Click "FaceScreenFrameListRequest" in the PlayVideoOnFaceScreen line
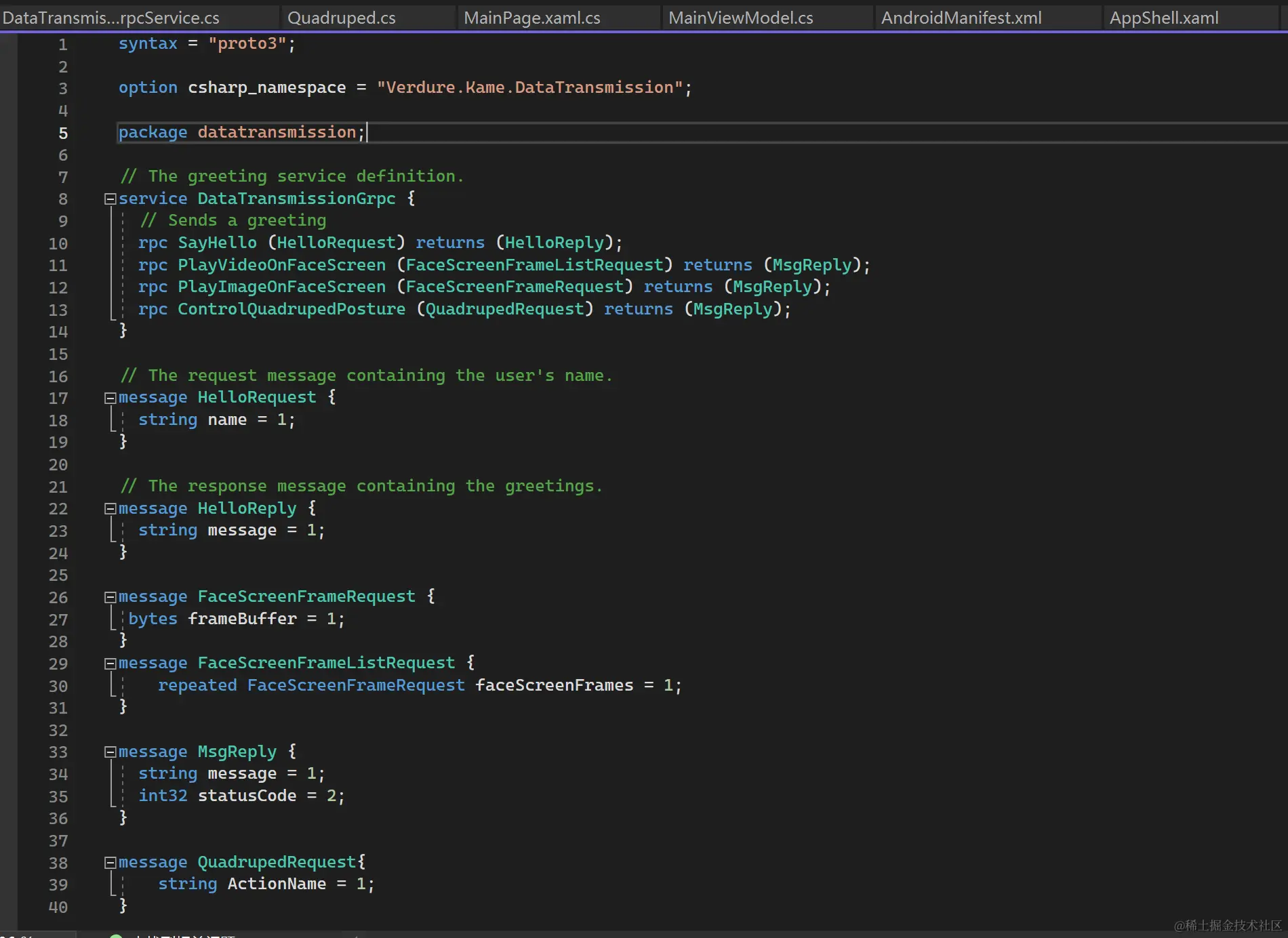This screenshot has width=1288, height=938. [534, 265]
